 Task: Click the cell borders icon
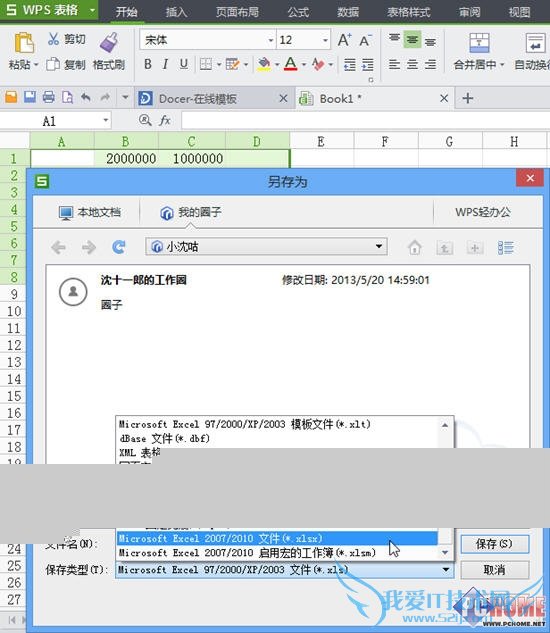point(206,64)
